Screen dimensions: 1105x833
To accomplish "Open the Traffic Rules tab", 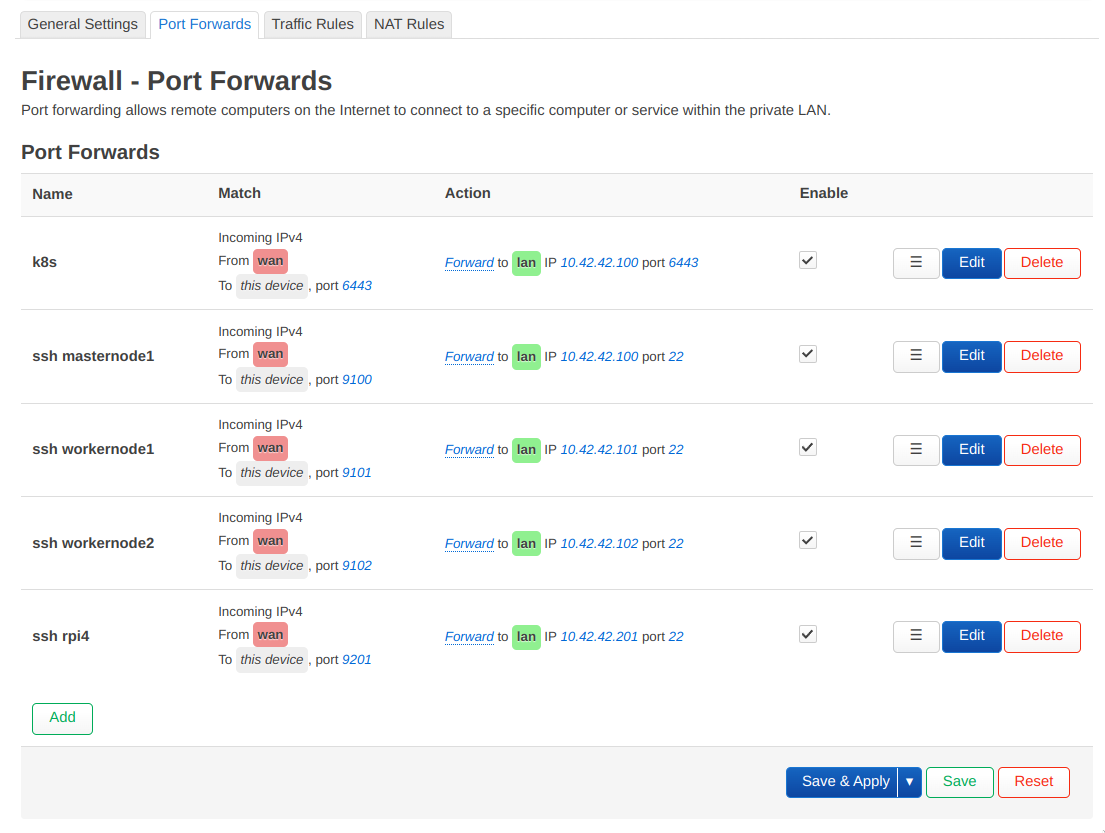I will (312, 24).
